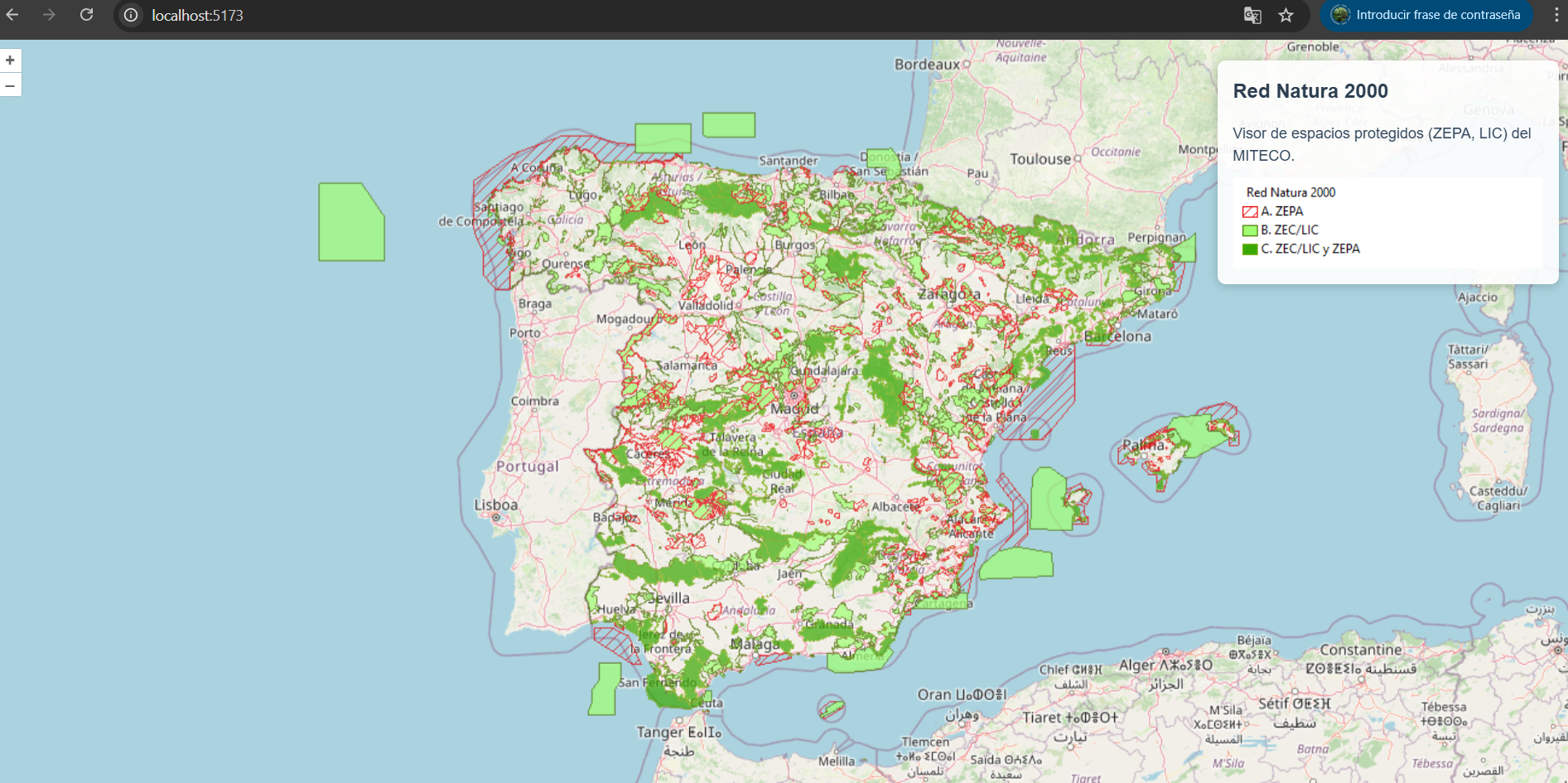Click the 'Red Natura 2000' panel title
The image size is (1568, 783).
[1310, 91]
